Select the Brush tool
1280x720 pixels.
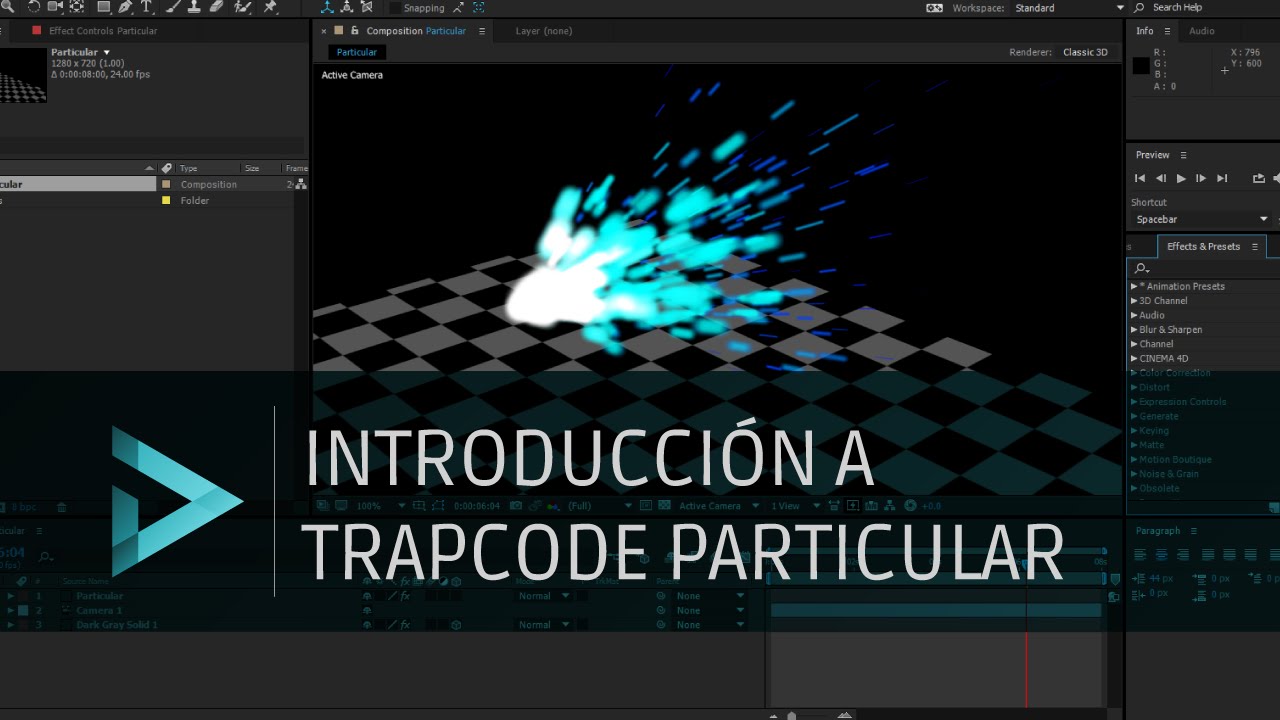[173, 7]
